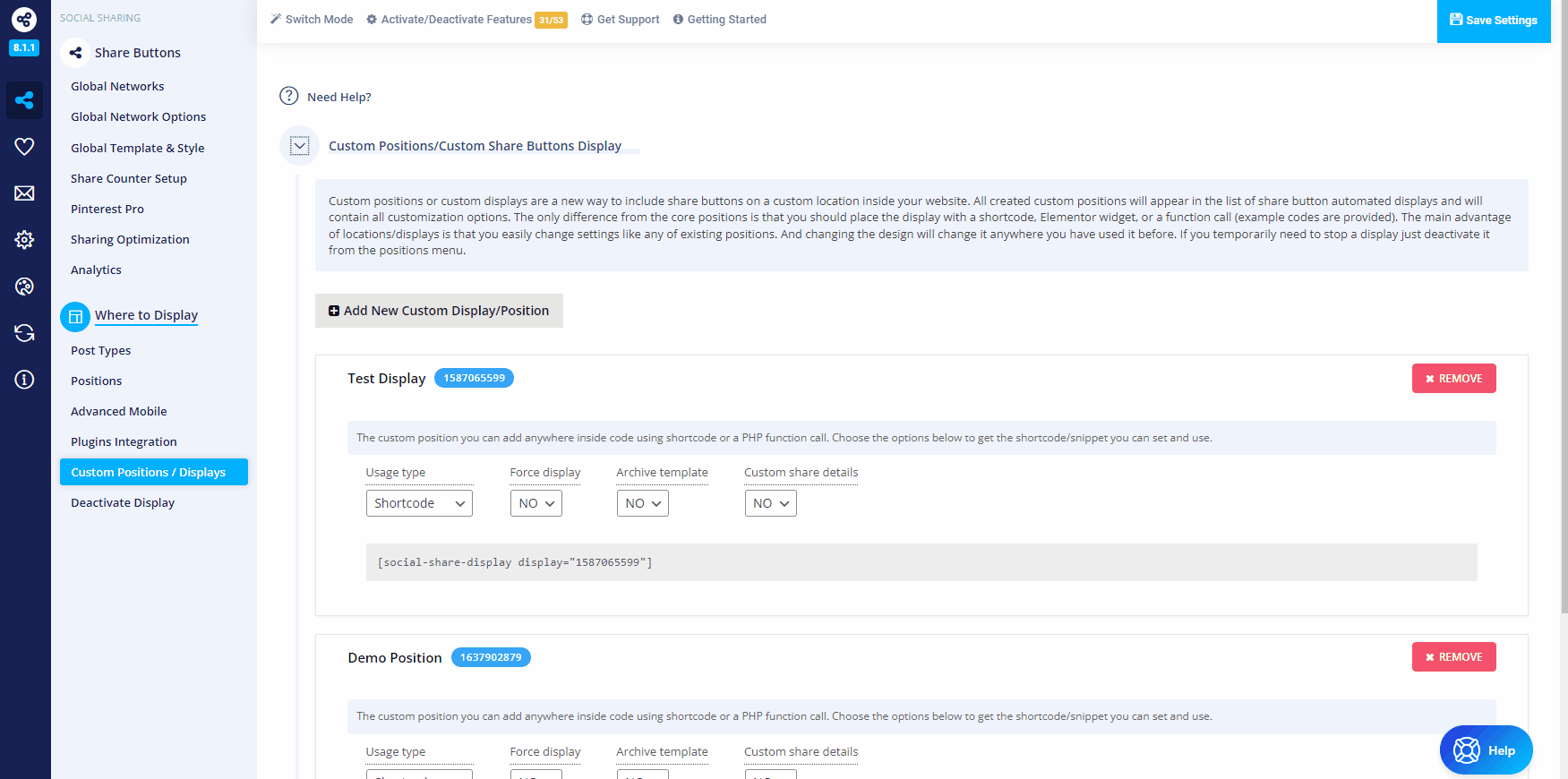Click Add New Custom Display/Position button
Screen dimensions: 1568x779
[x=439, y=311]
